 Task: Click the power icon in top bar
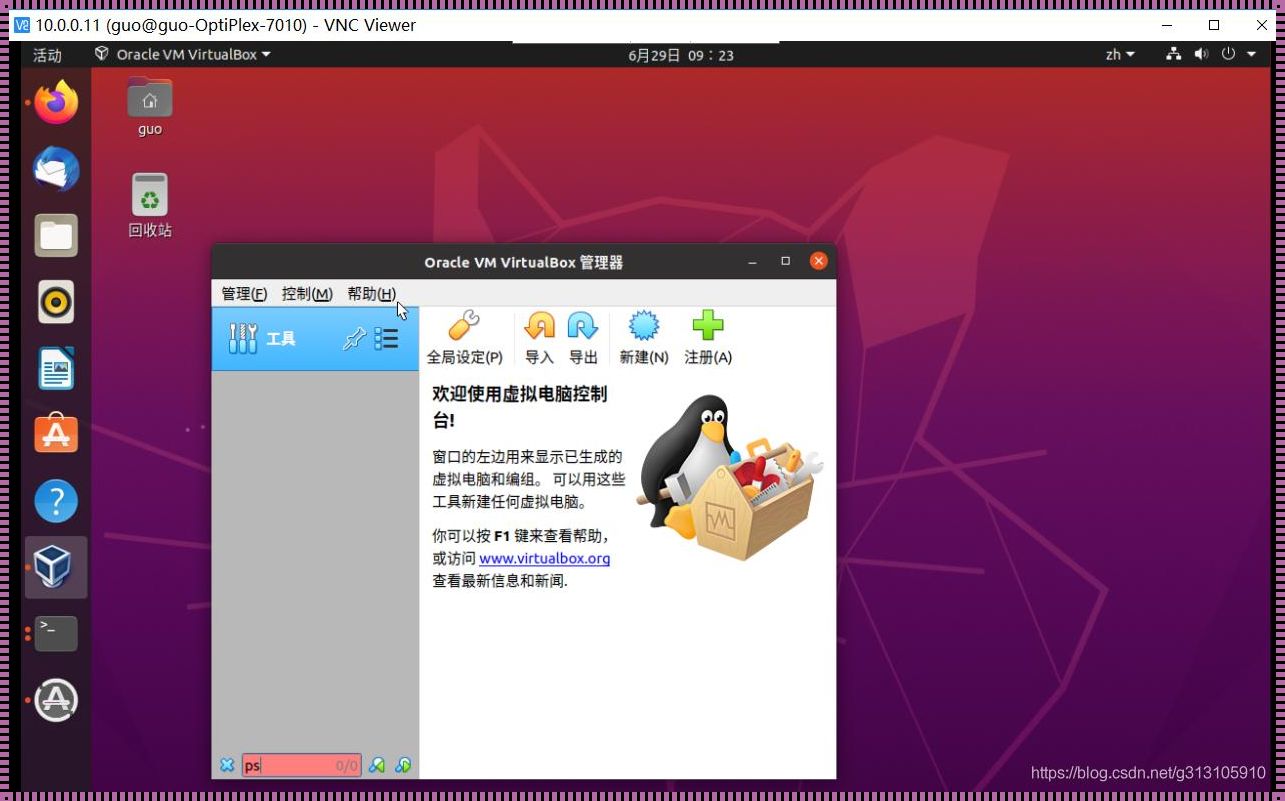(x=1228, y=54)
